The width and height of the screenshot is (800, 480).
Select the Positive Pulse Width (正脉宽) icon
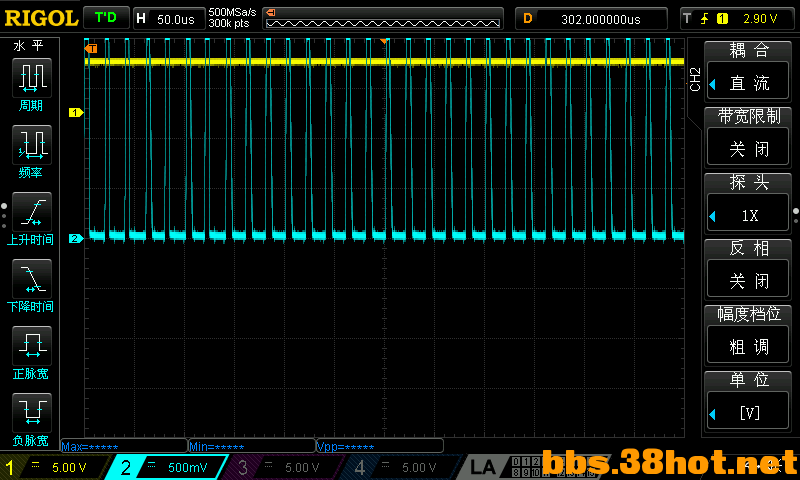point(32,346)
